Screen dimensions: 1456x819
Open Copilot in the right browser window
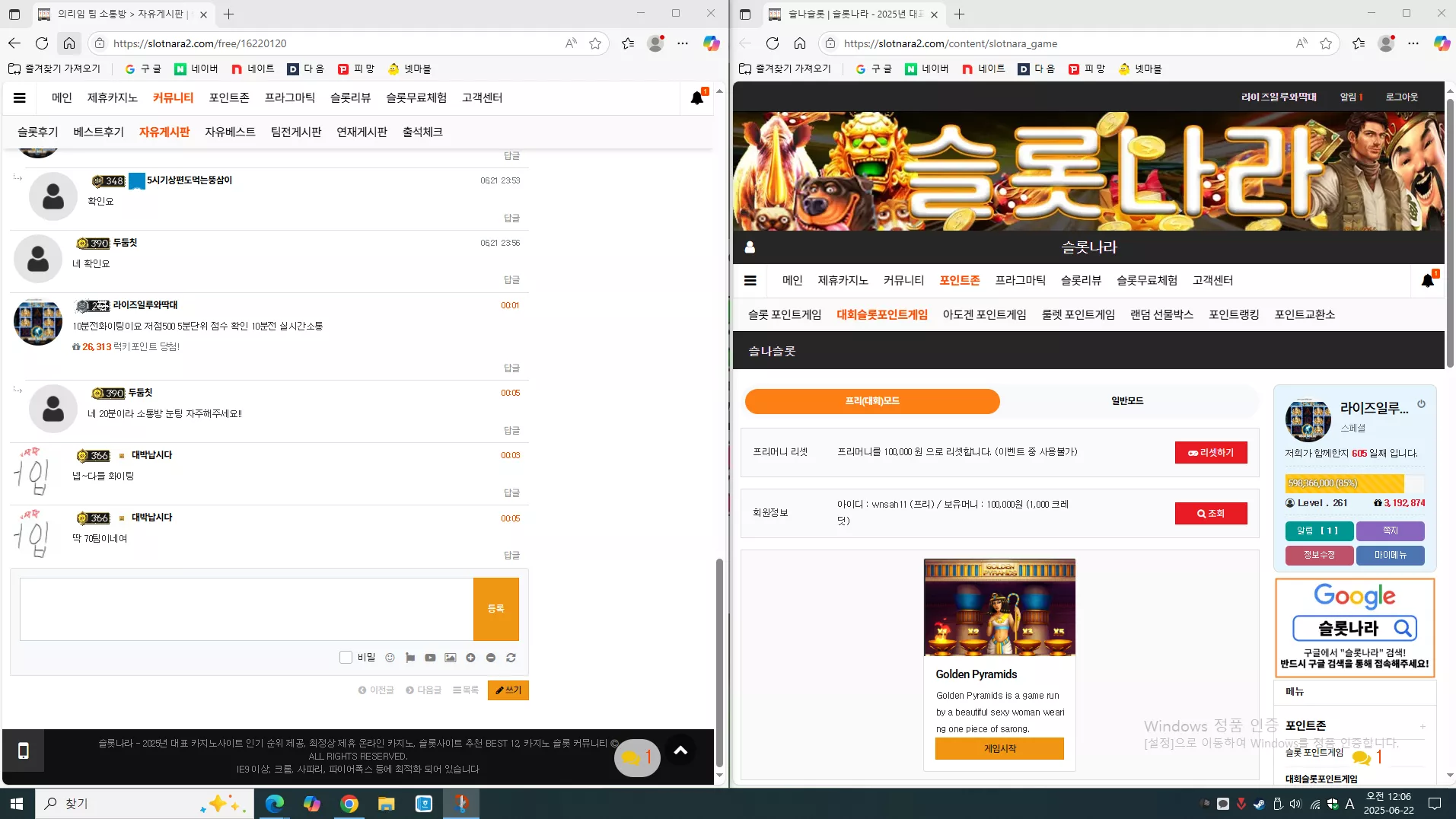(x=1442, y=43)
